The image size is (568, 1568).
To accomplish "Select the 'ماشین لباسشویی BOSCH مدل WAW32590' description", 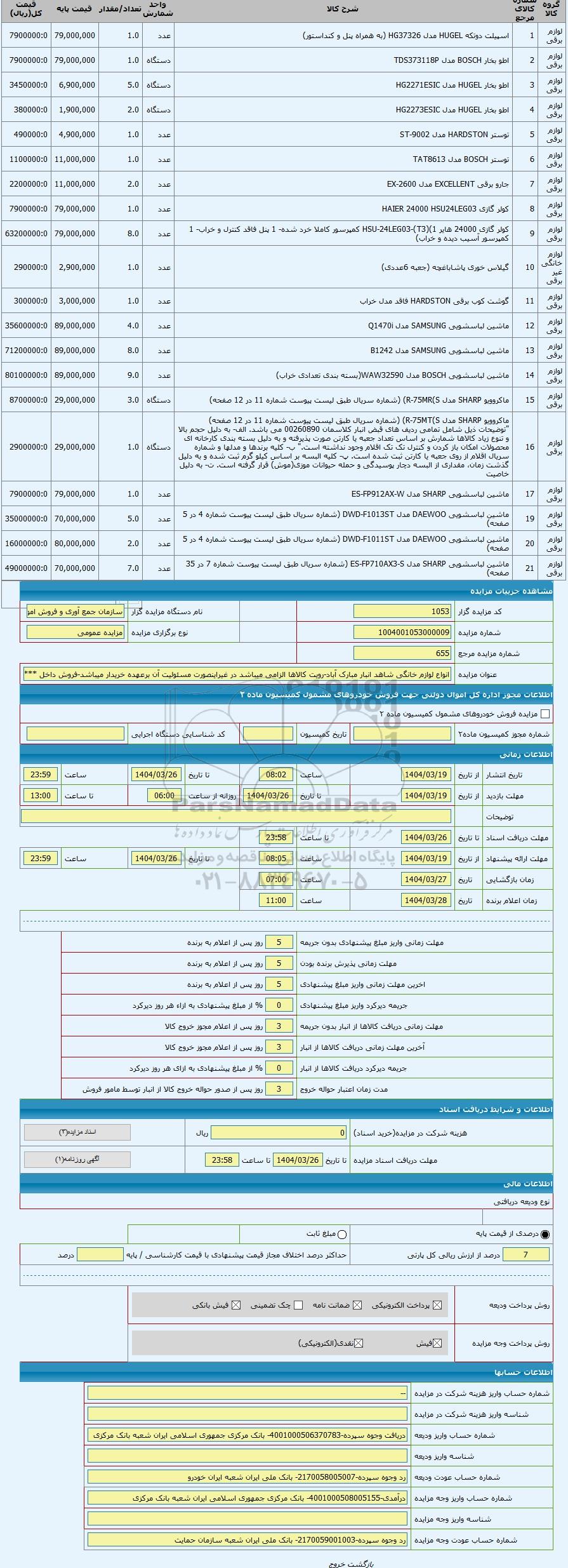I will (x=393, y=375).
